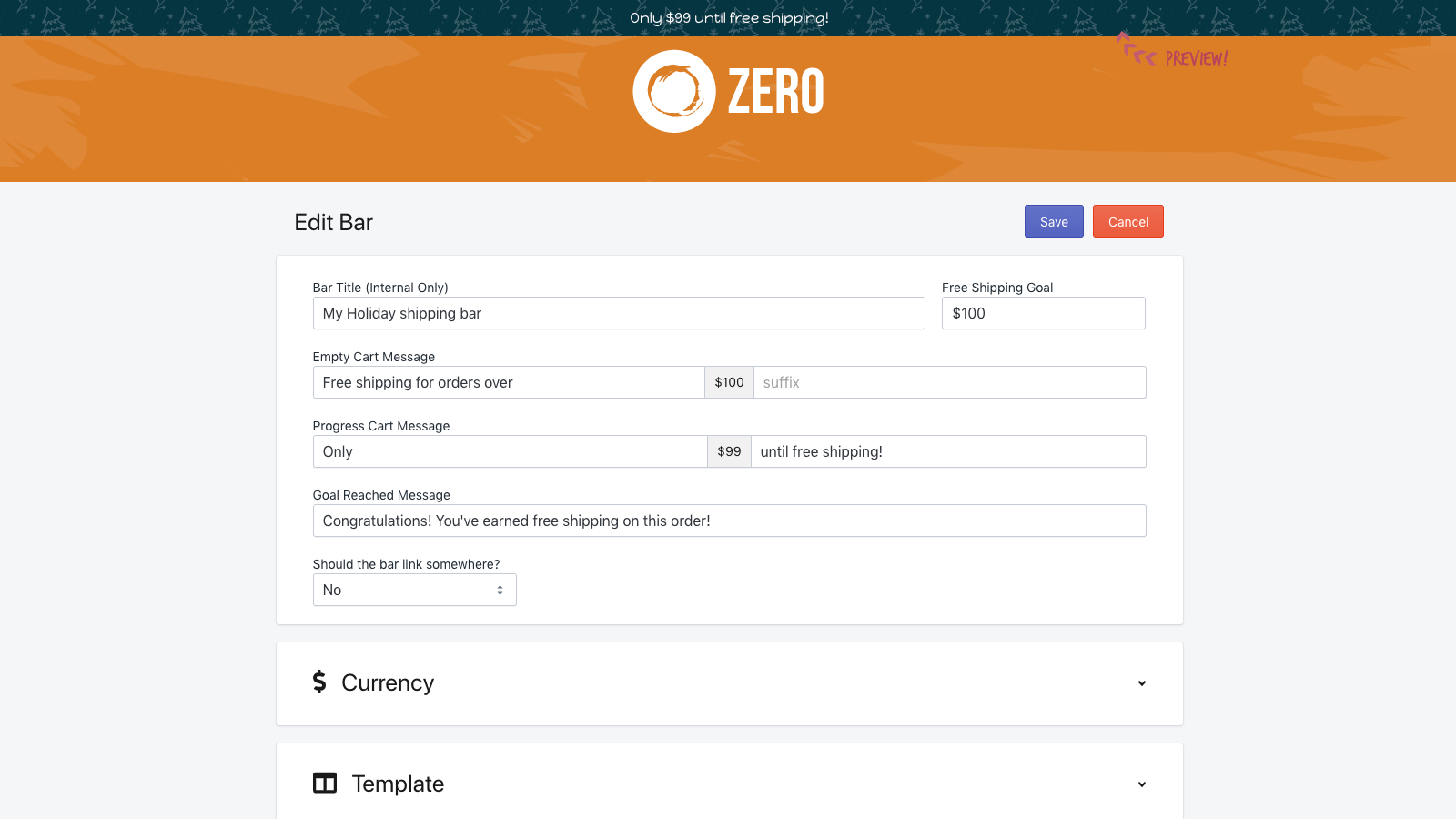Open the bar link dropdown
The image size is (1456, 819).
pyautogui.click(x=414, y=590)
